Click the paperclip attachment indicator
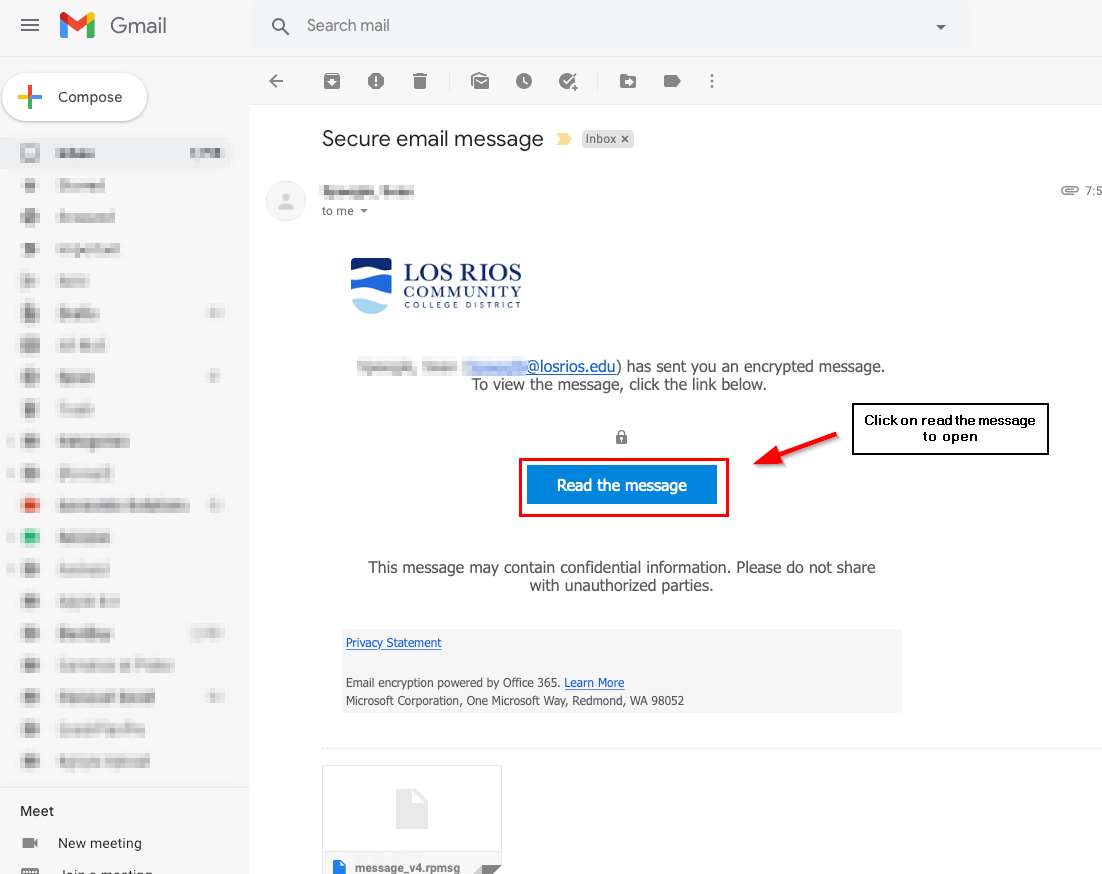This screenshot has height=874, width=1102. (1070, 190)
